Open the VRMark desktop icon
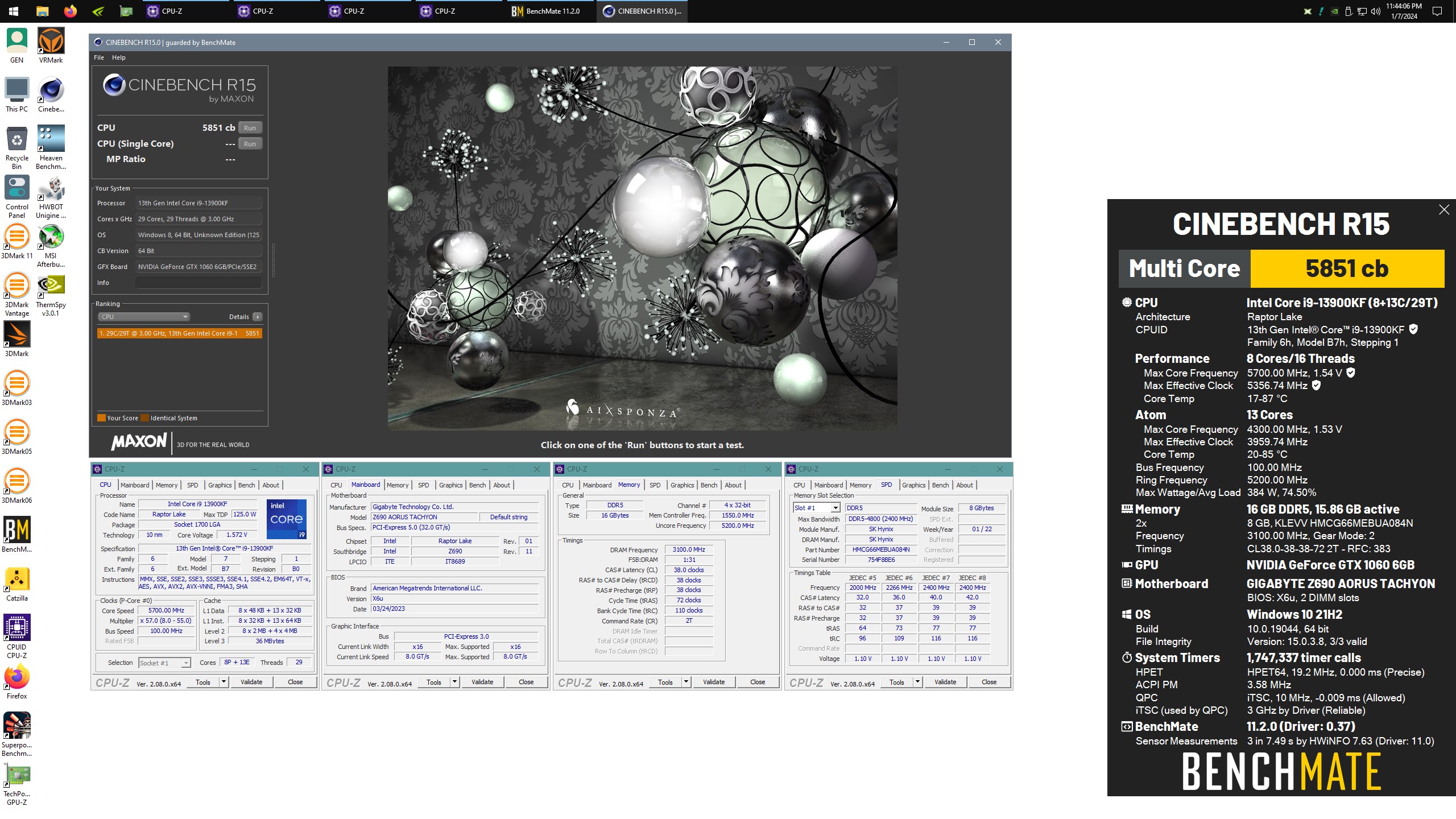Viewport: 1456px width, 819px height. (x=51, y=45)
